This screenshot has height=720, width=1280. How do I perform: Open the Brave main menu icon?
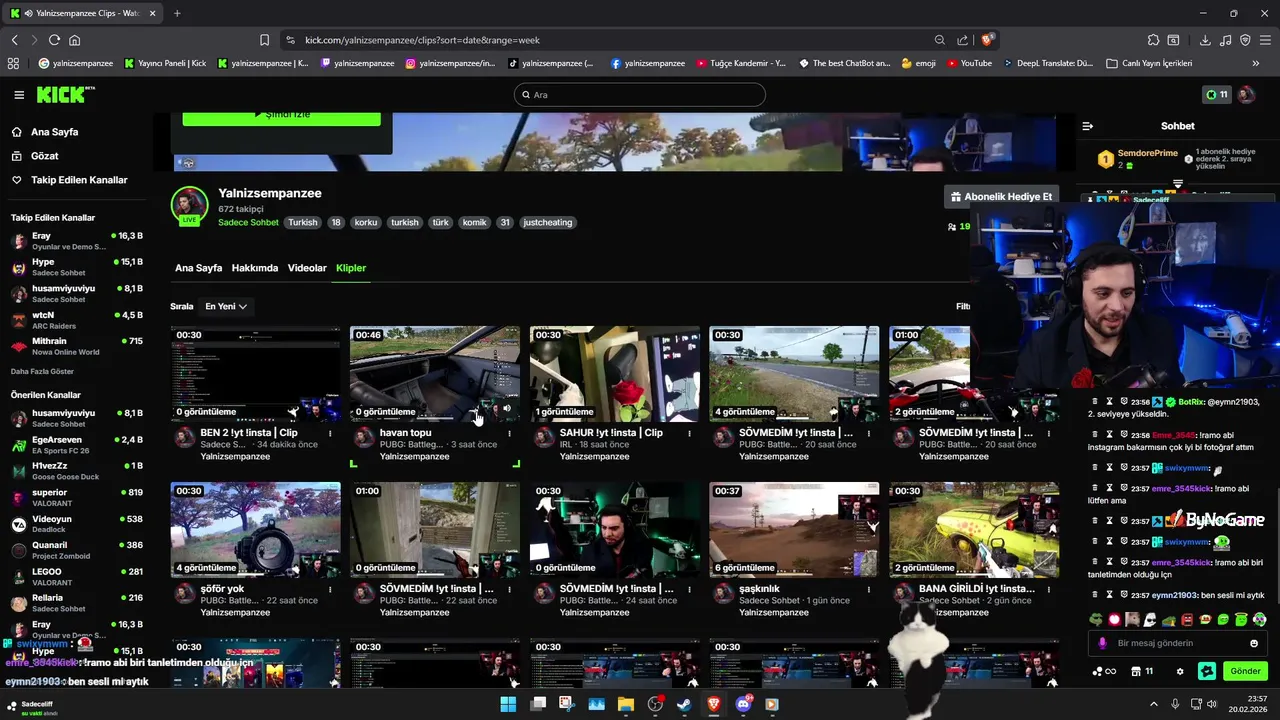(1265, 40)
